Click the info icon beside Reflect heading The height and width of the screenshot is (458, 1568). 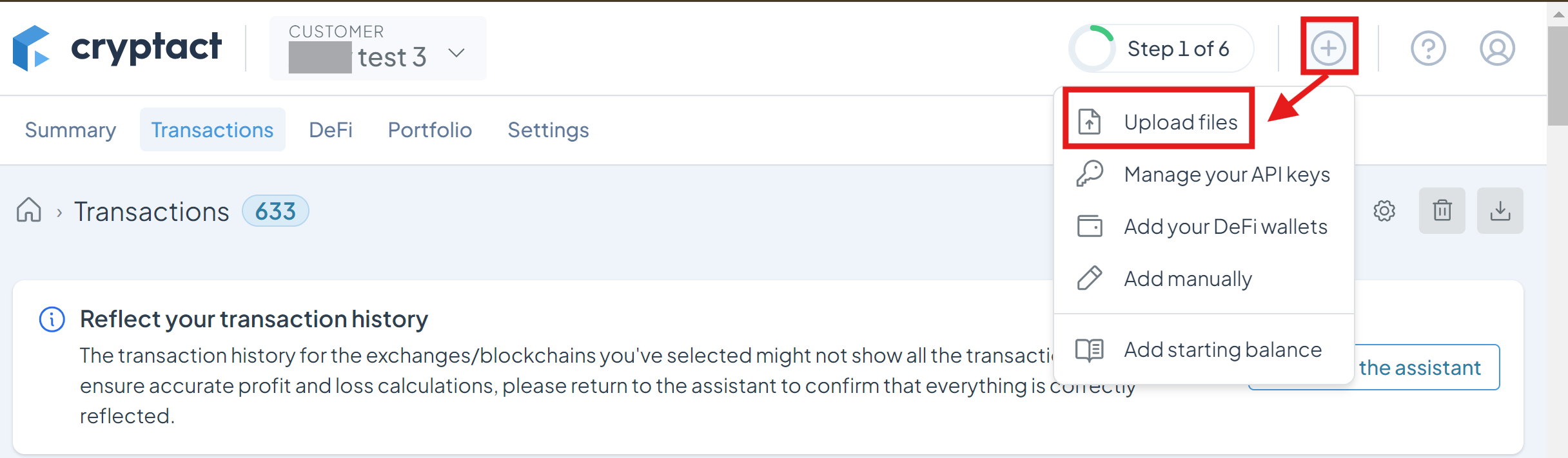coord(52,320)
